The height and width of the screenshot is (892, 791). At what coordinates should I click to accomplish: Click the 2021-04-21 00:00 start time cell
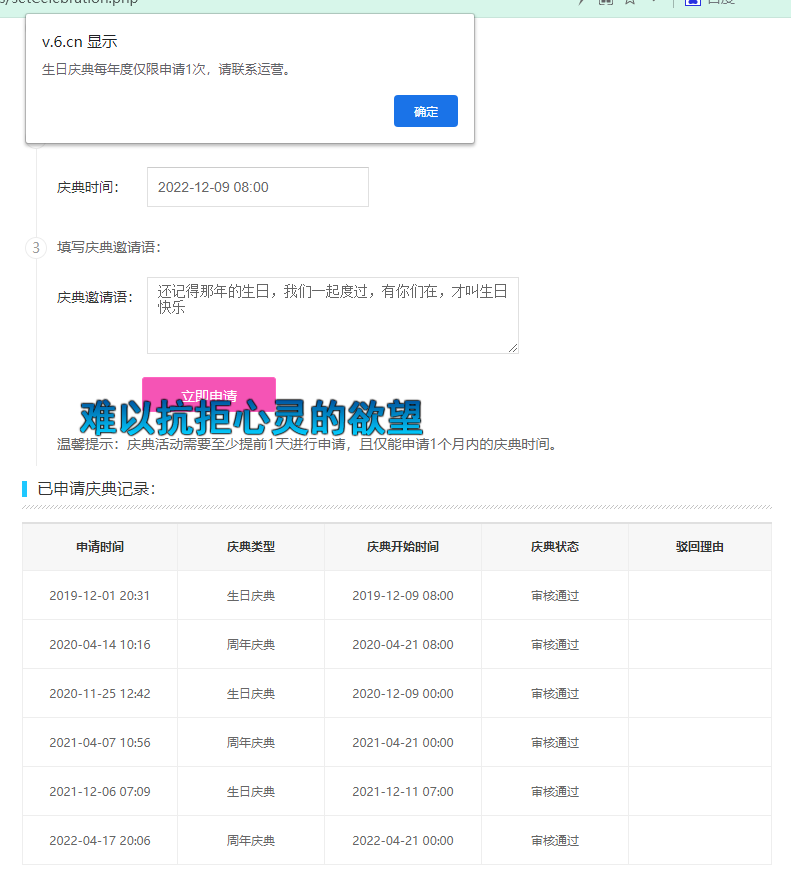(x=403, y=742)
